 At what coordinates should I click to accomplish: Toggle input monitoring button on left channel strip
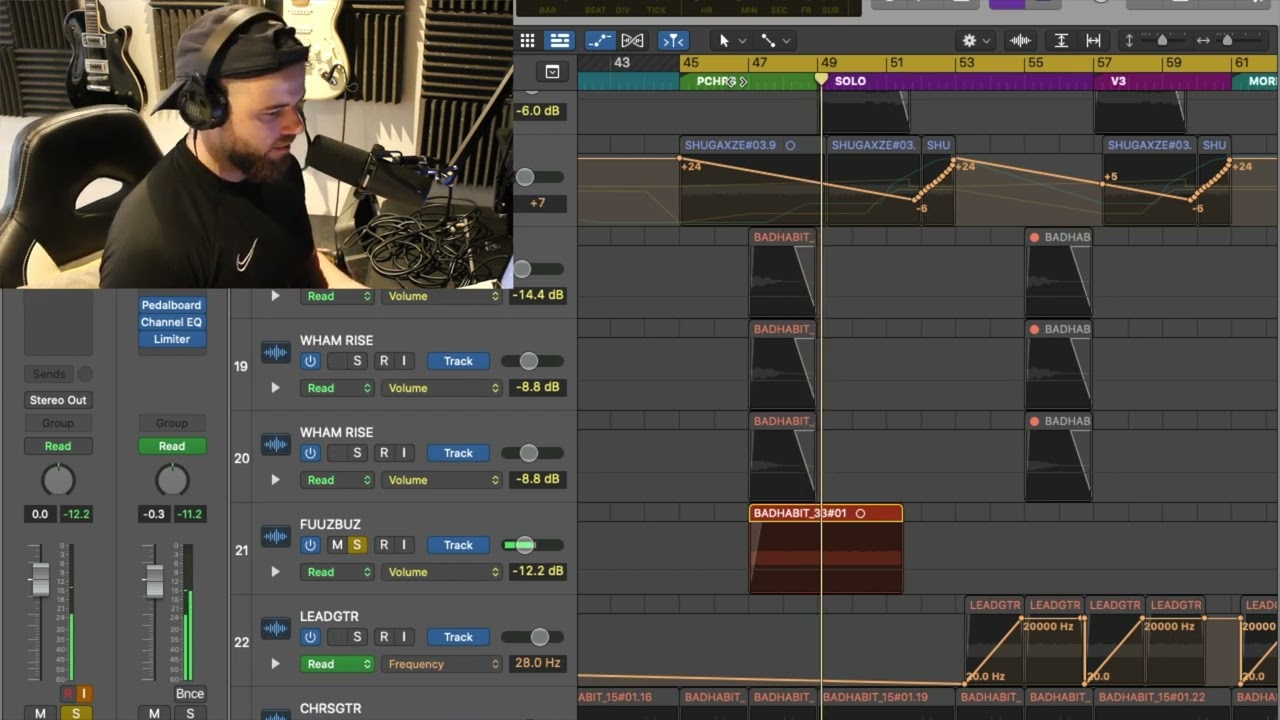[x=84, y=693]
